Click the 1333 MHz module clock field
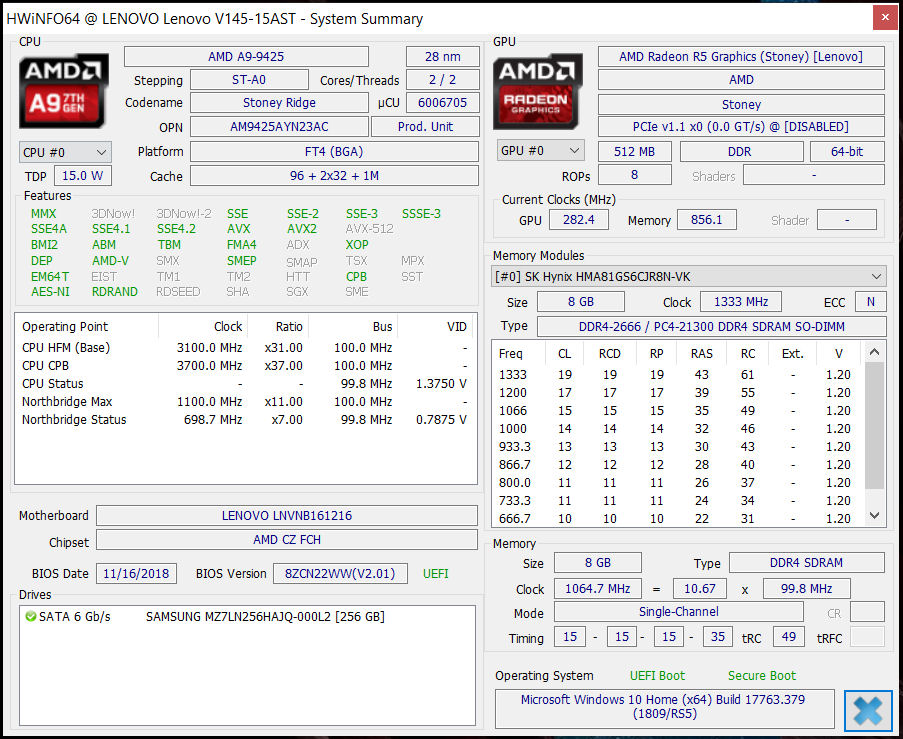 click(x=741, y=301)
